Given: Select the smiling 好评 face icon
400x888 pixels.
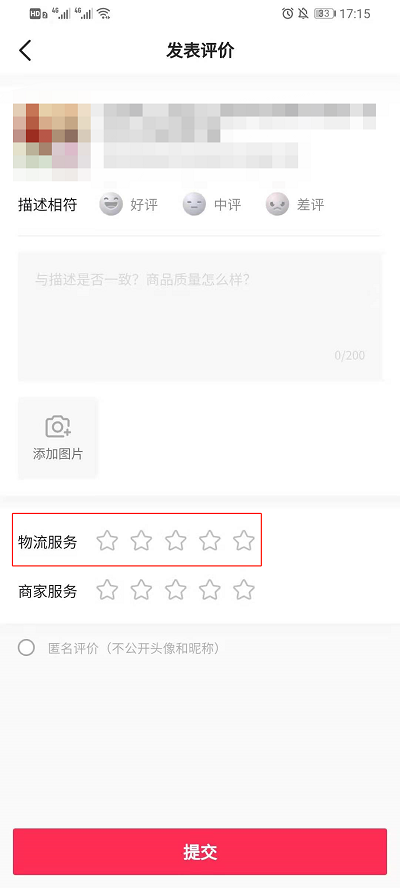Looking at the screenshot, I should pyautogui.click(x=111, y=204).
